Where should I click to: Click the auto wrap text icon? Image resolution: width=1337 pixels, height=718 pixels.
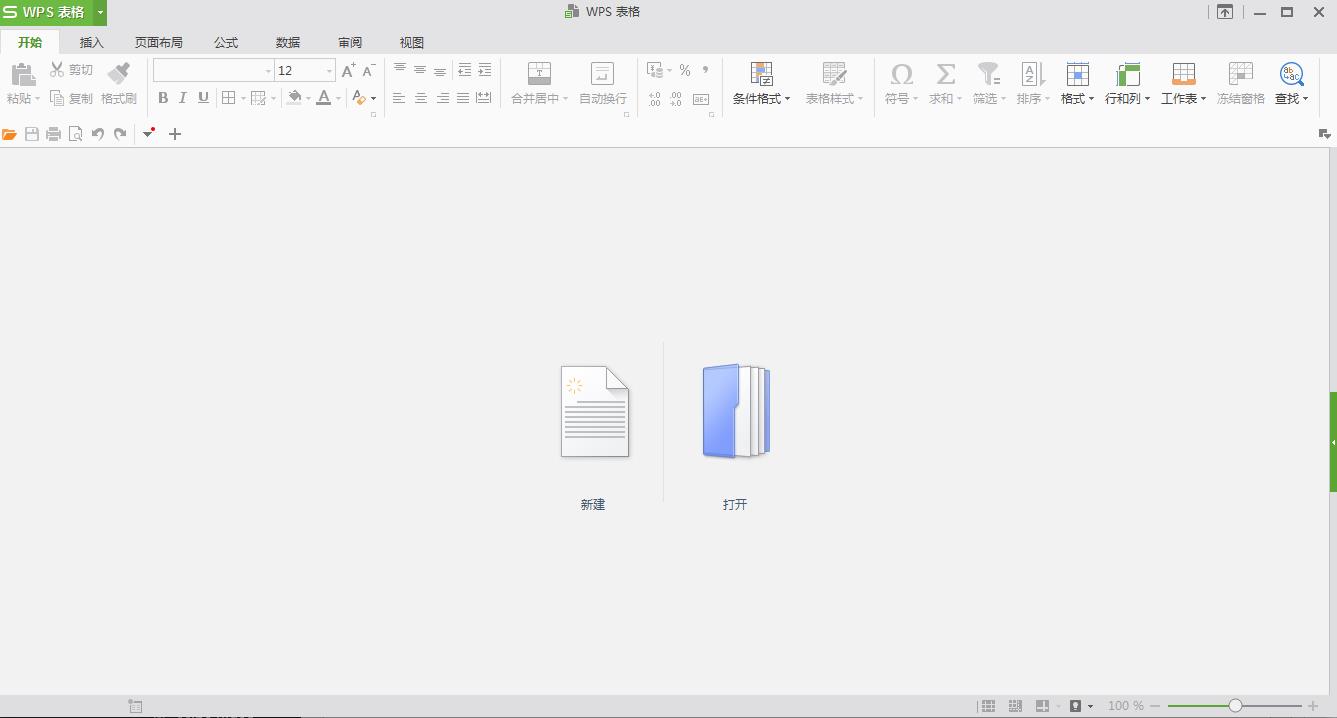(602, 73)
